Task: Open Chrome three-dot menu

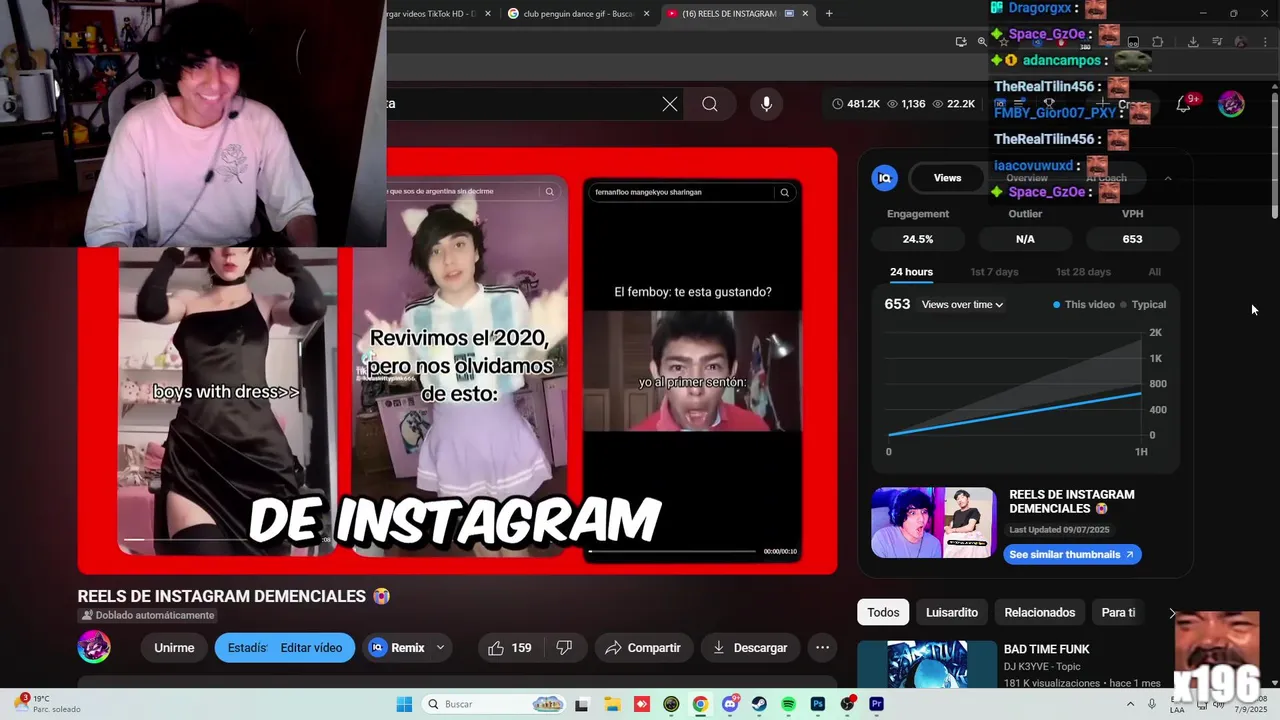Action: tap(1264, 41)
